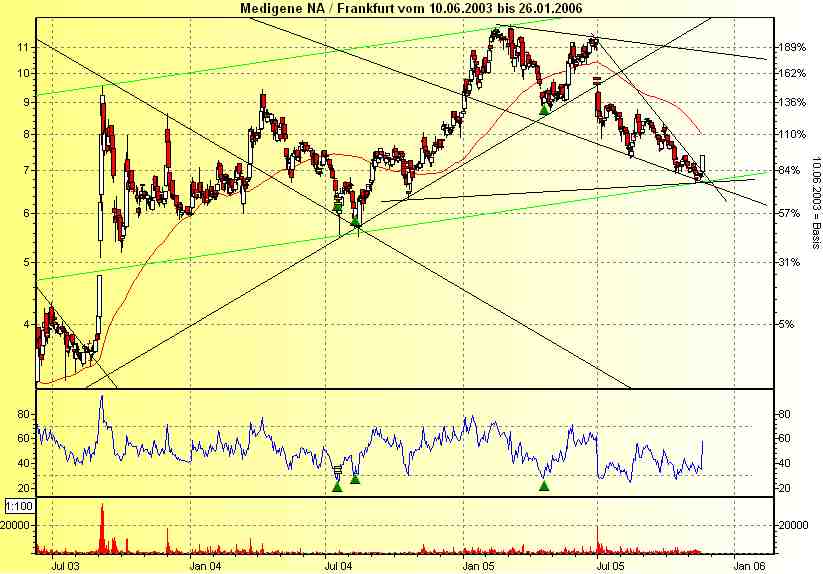Click the '84%' percent axis label
This screenshot has width=823, height=574.
(x=789, y=171)
